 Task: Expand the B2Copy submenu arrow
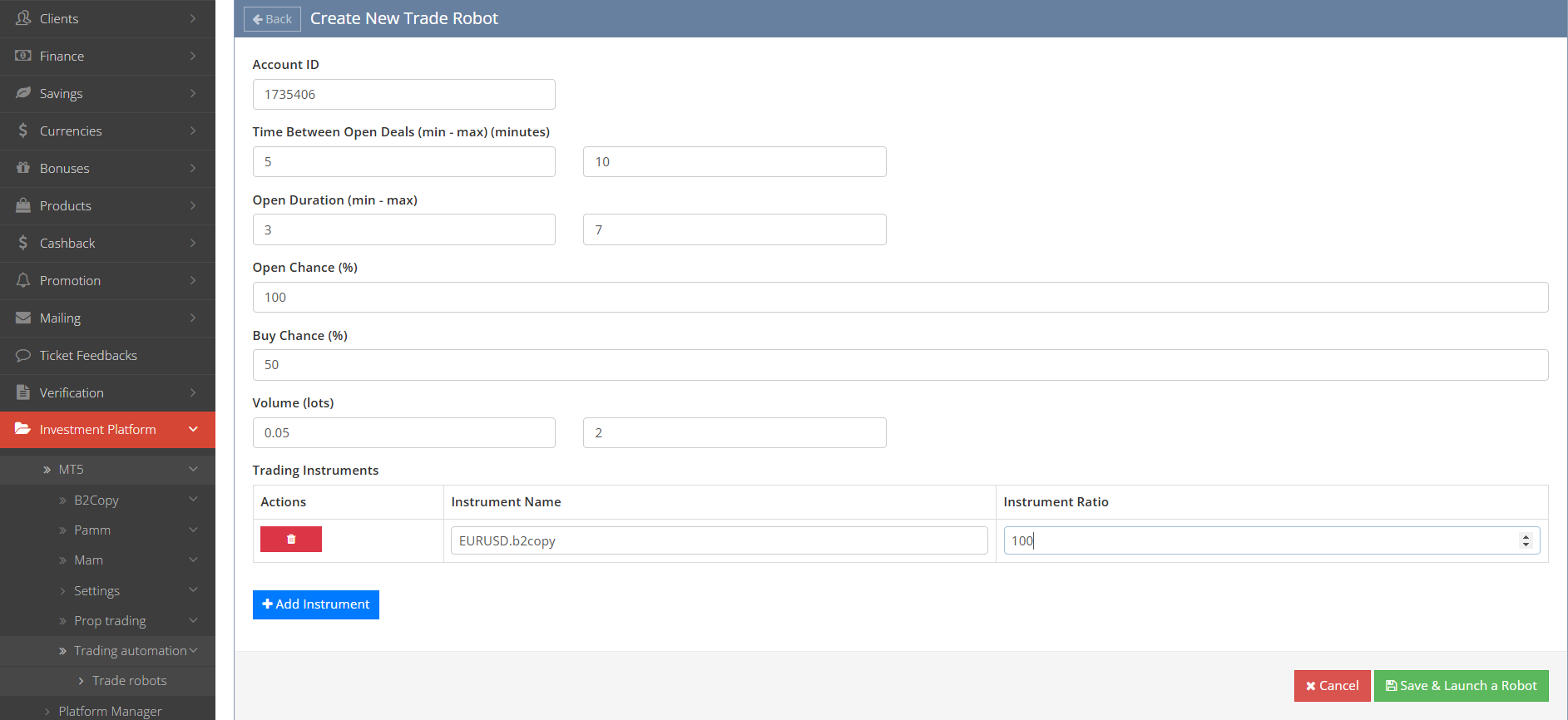[193, 500]
